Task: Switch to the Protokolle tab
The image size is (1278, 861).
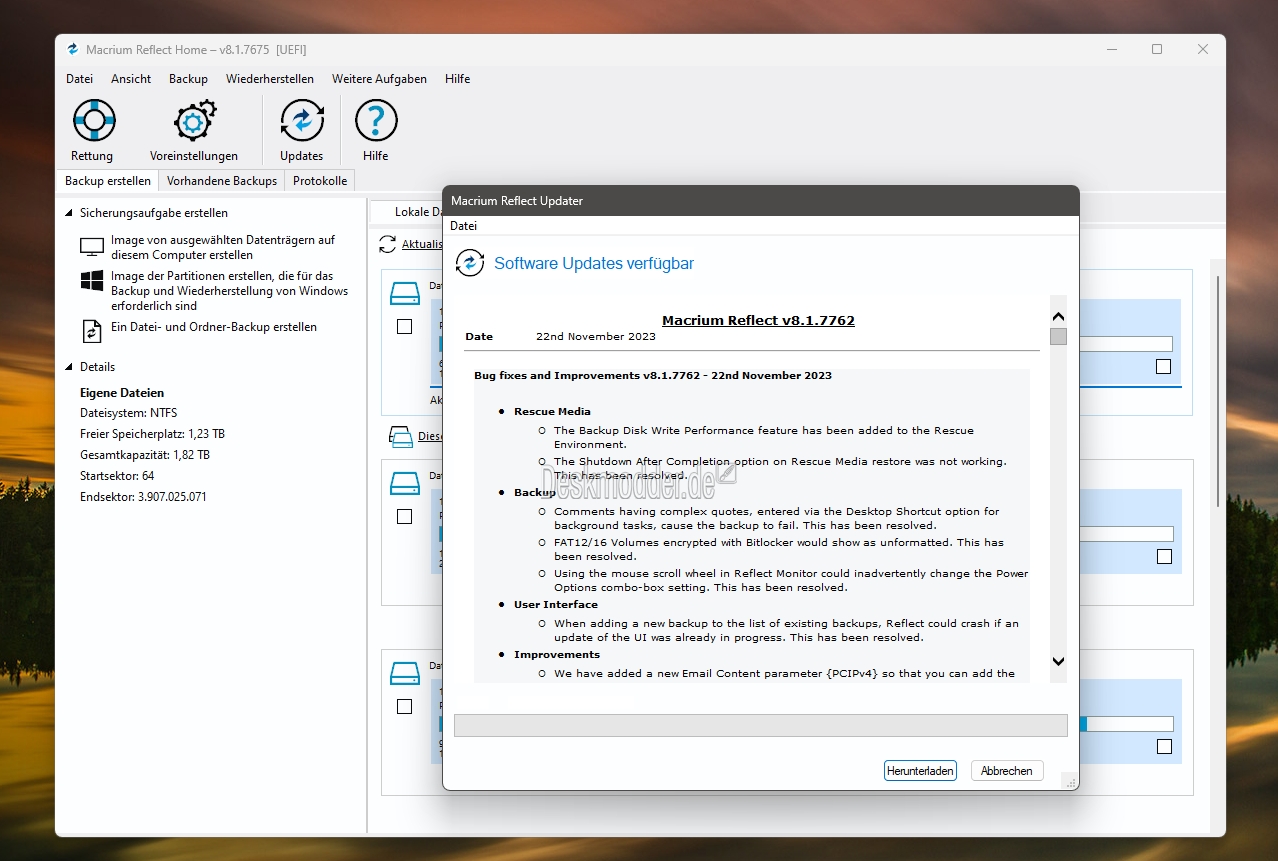Action: point(320,181)
